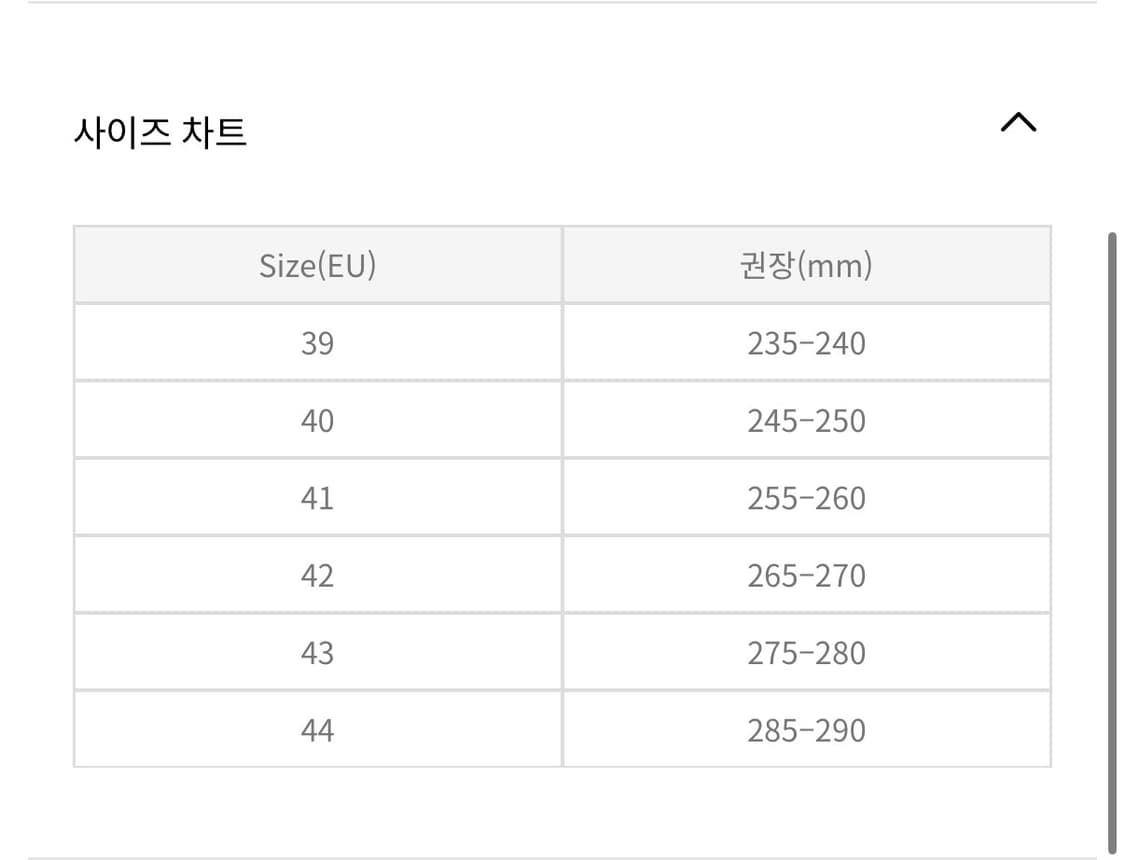Click size 43 in the chart
This screenshot has height=860, width=1125.
(318, 652)
